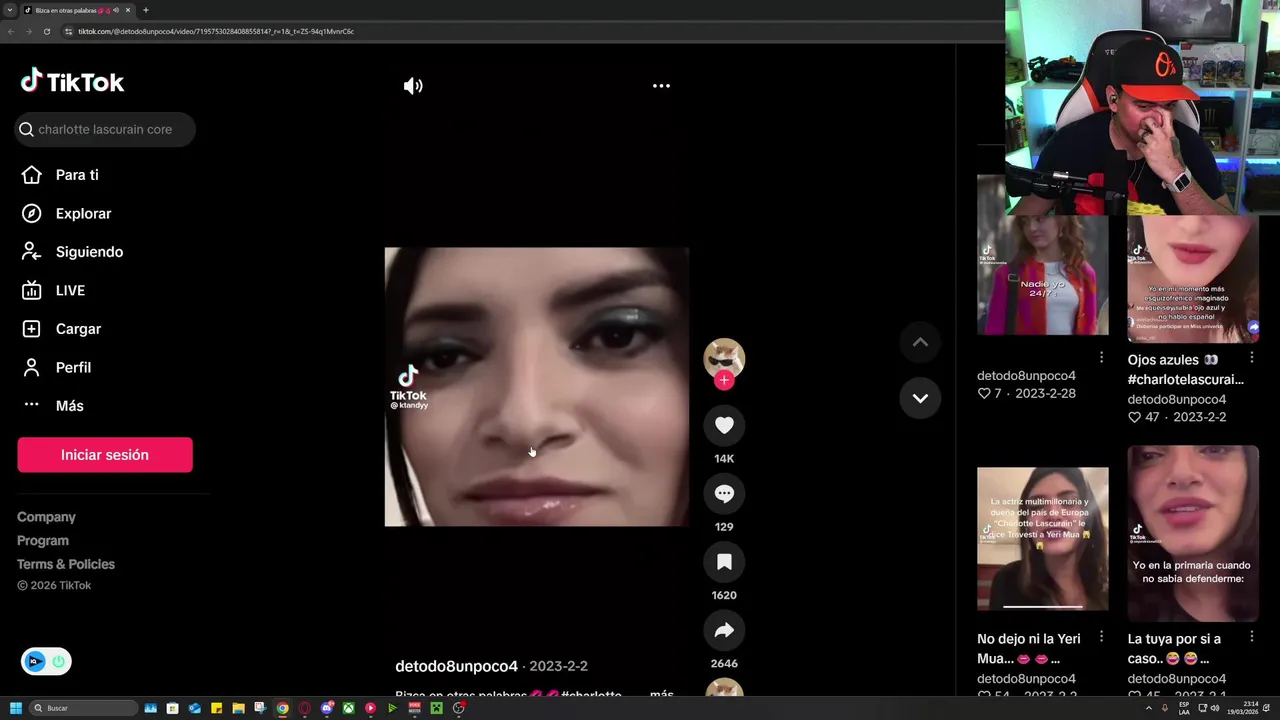This screenshot has width=1280, height=720.
Task: Open the creator's cat avatar profile
Action: 724,357
